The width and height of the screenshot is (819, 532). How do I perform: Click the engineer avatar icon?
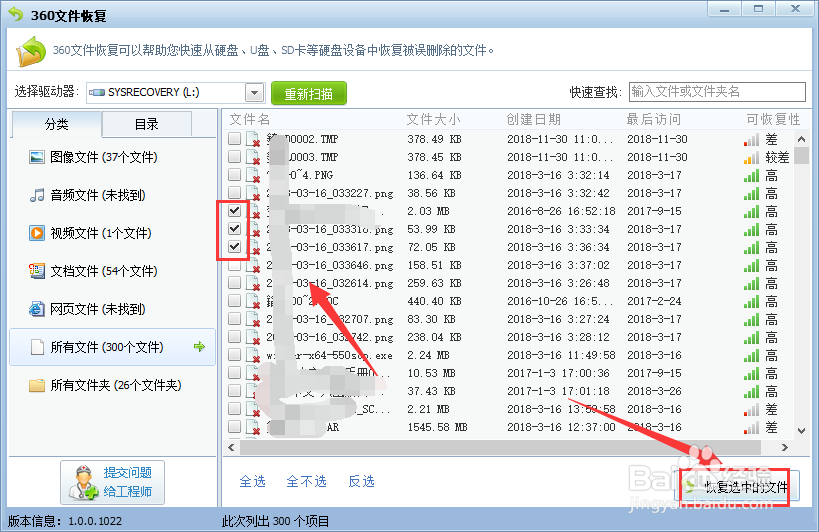(x=84, y=482)
